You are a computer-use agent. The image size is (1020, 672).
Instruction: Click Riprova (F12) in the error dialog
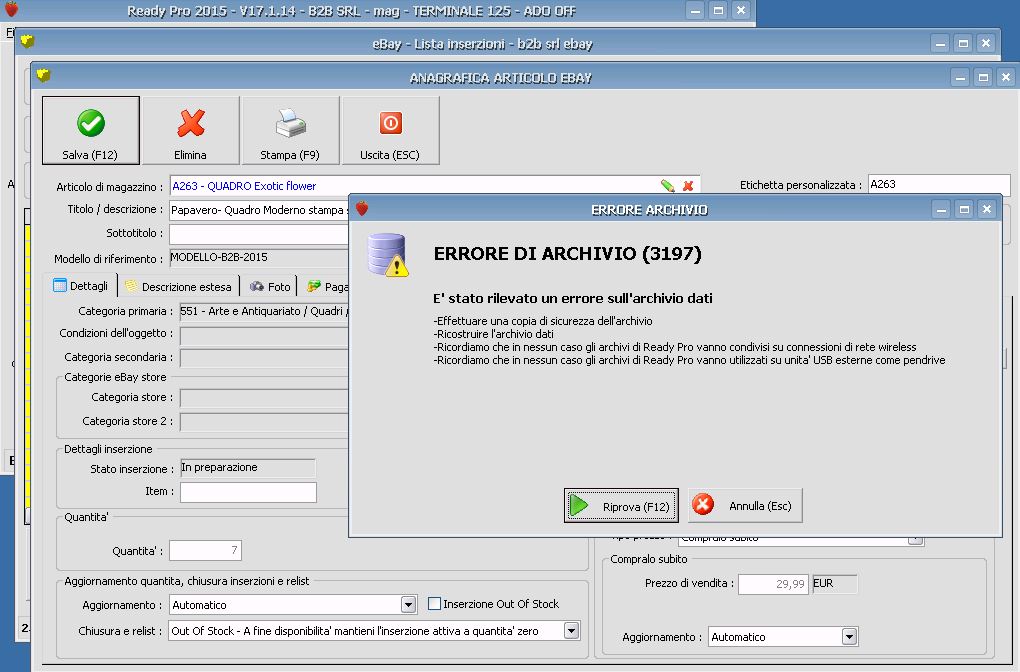[x=621, y=505]
